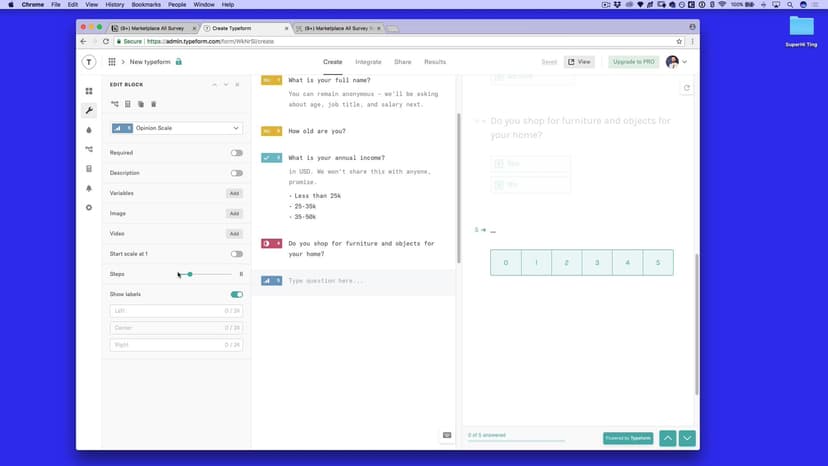Click the Left label input field
The image size is (828, 466).
click(x=176, y=311)
